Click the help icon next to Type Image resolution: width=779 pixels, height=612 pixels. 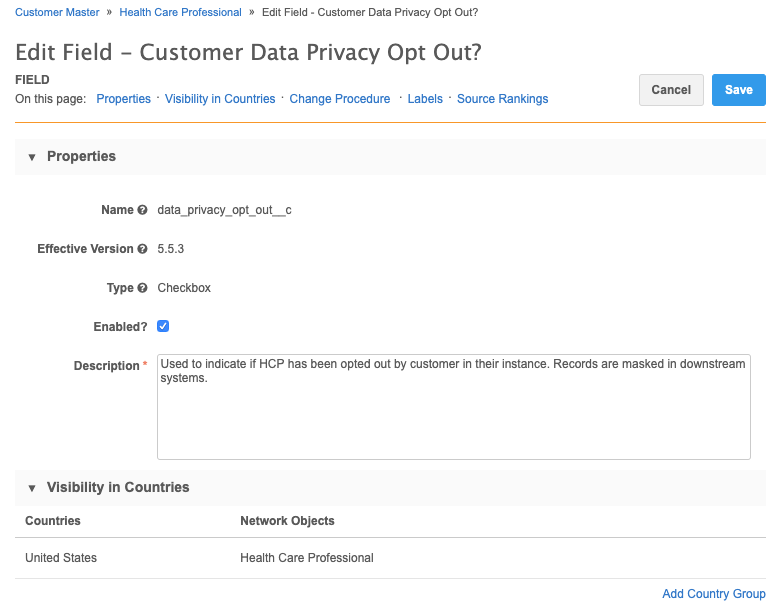tap(143, 288)
